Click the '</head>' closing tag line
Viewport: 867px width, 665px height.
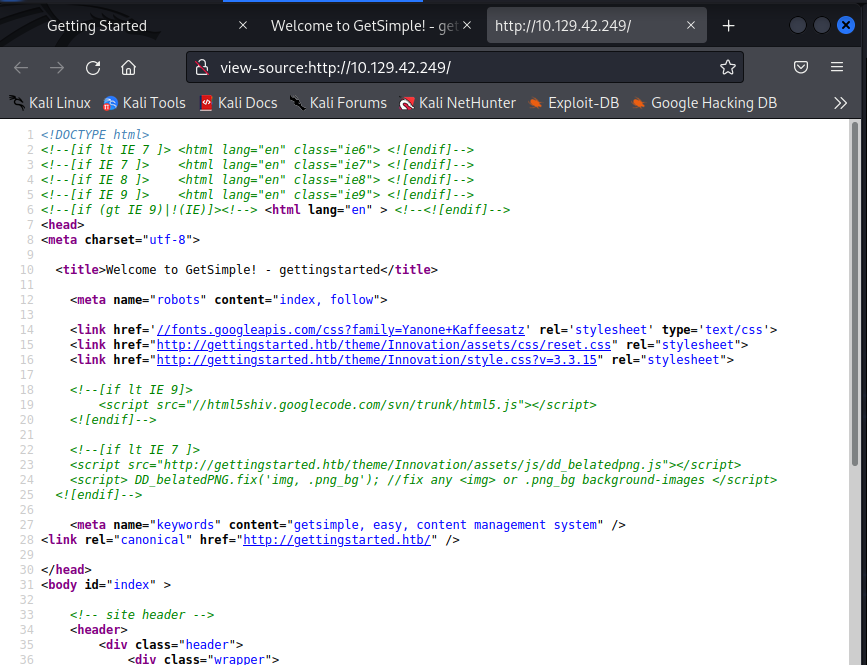pyautogui.click(x=66, y=570)
